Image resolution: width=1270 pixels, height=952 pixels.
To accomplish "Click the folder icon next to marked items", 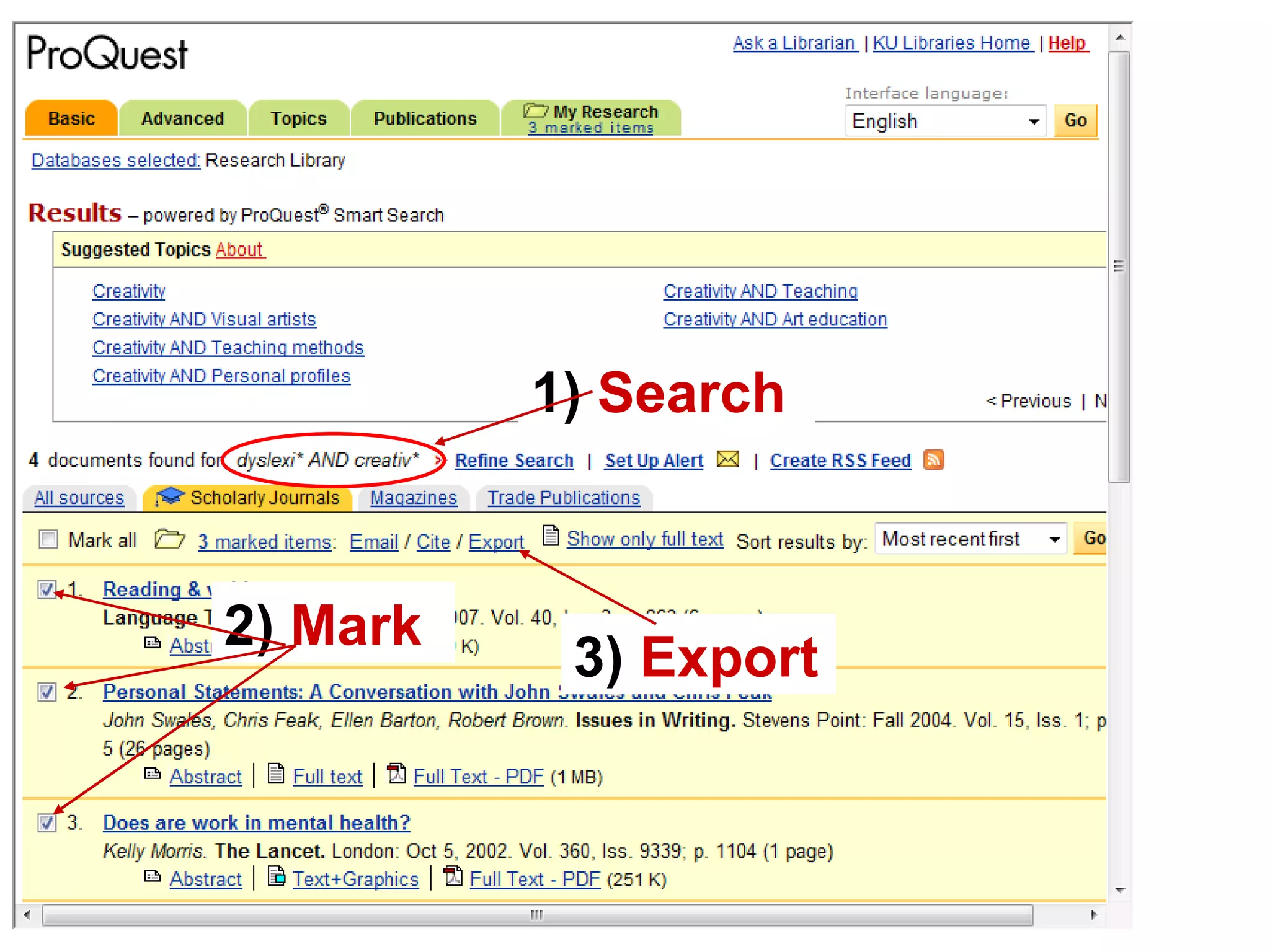I will [169, 539].
